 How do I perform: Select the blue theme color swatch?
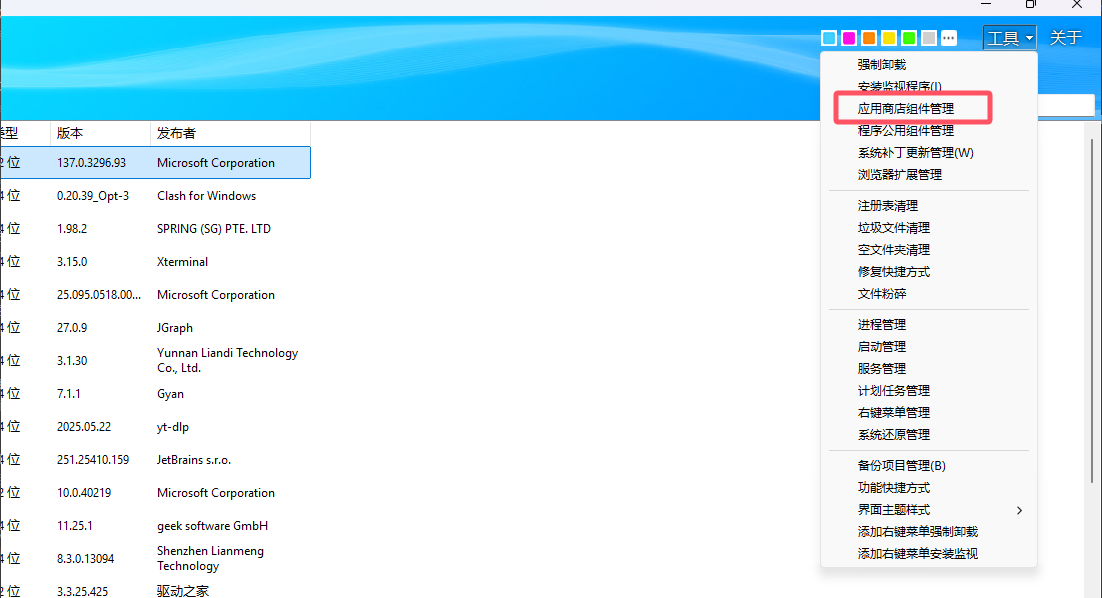tap(829, 38)
